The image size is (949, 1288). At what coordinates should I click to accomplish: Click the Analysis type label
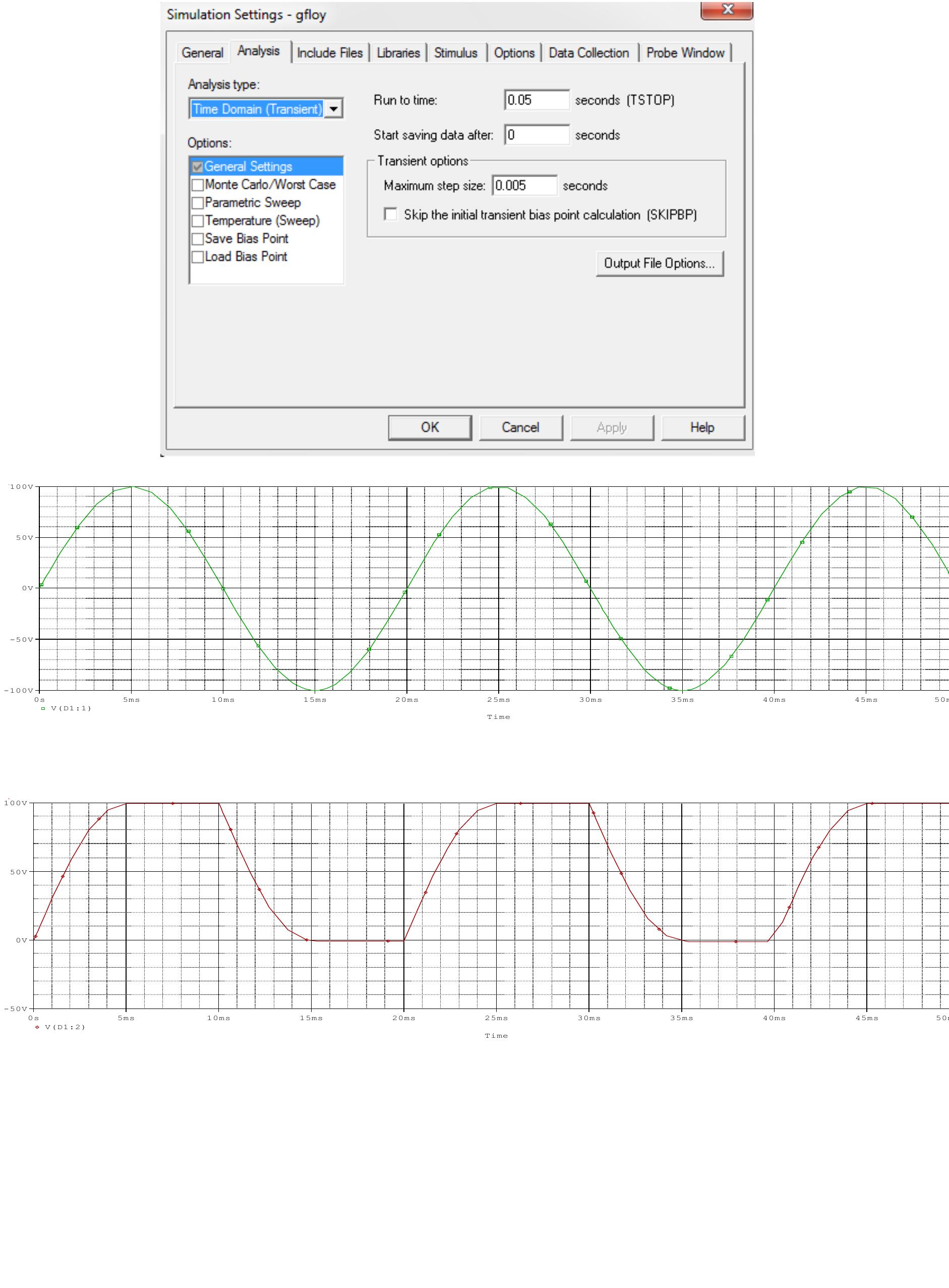pos(223,84)
